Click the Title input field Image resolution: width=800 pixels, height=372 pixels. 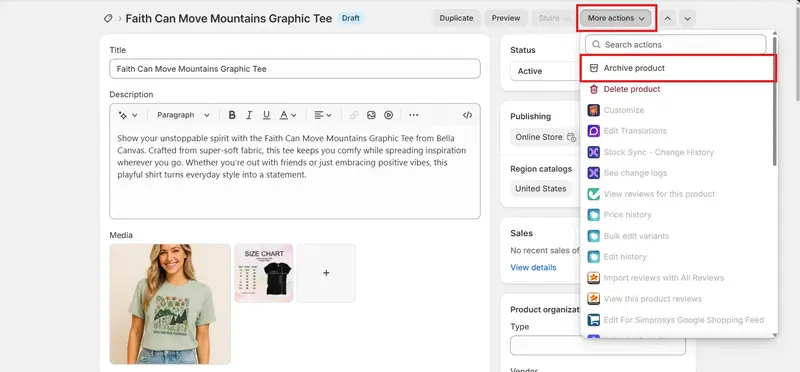pyautogui.click(x=295, y=69)
